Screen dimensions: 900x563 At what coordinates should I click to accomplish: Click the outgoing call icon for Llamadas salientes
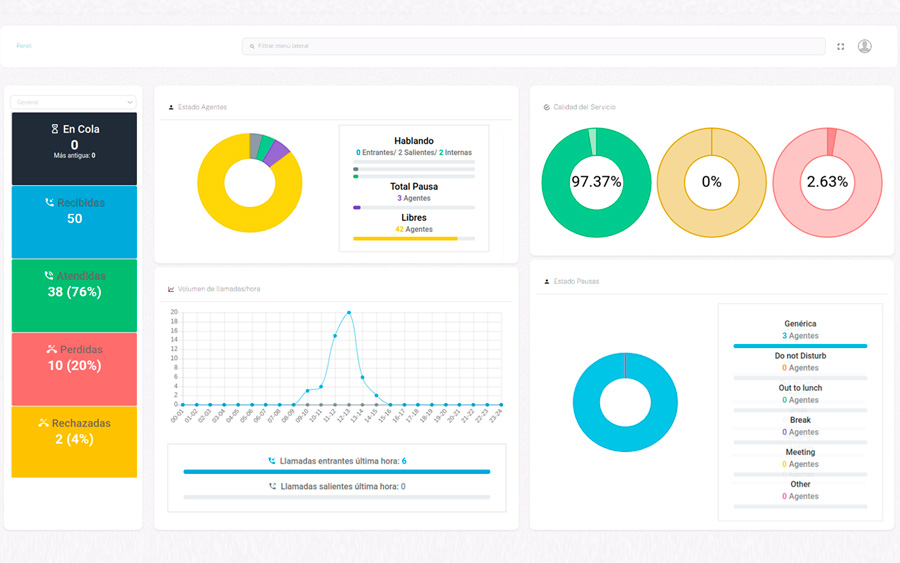(273, 486)
